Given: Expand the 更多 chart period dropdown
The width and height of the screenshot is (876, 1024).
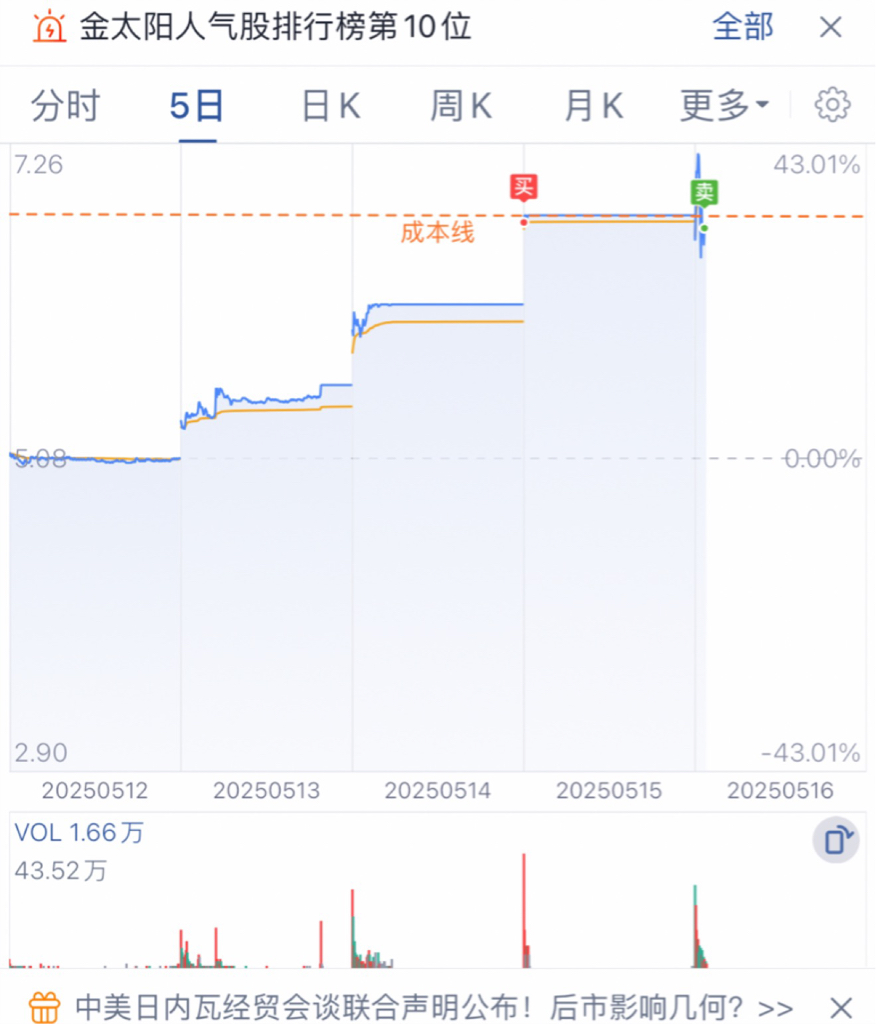Looking at the screenshot, I should pos(725,105).
